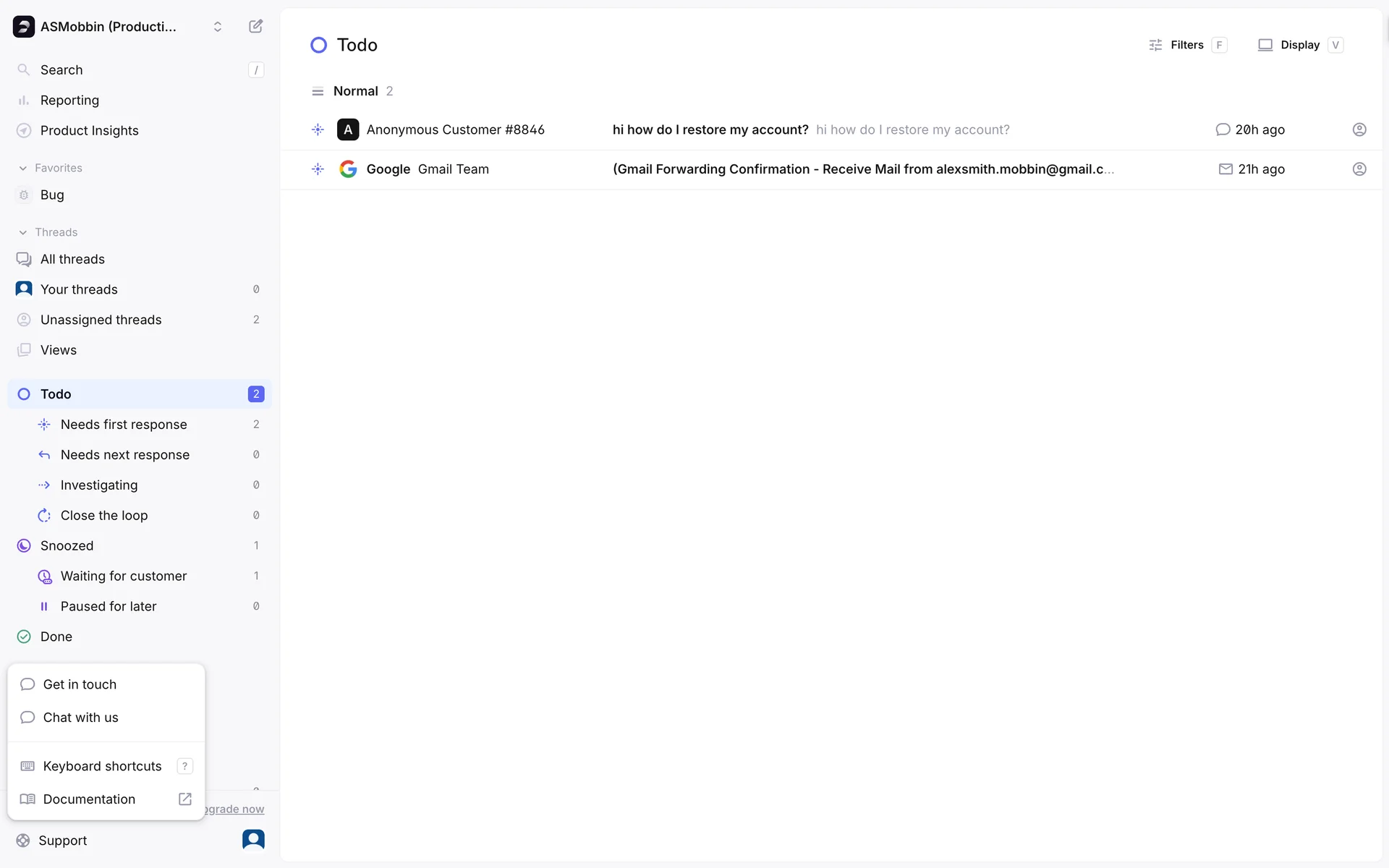The width and height of the screenshot is (1389, 868).
Task: Open the Reporting page
Action: (x=69, y=101)
